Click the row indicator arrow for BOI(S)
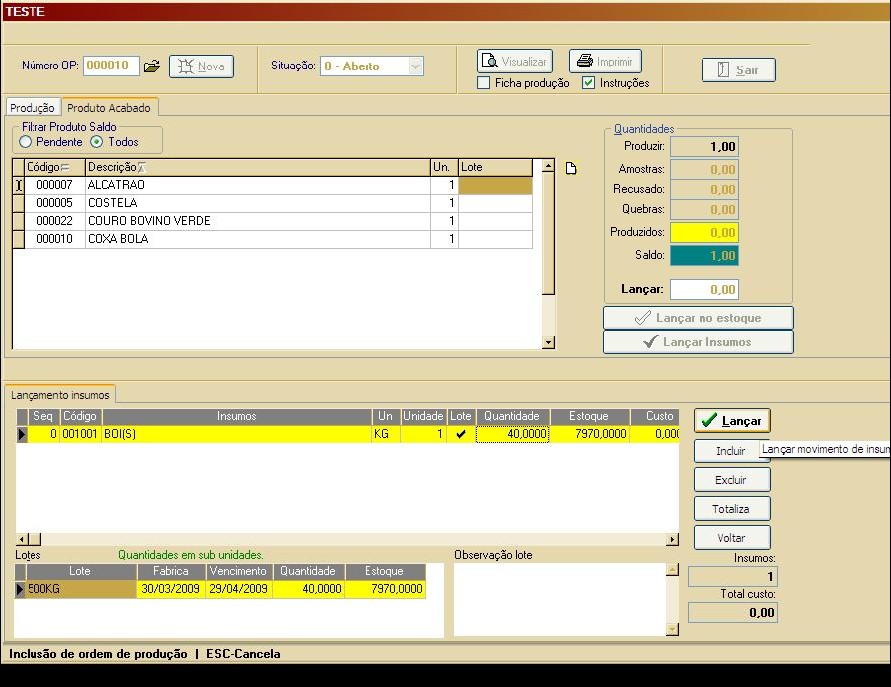The height and width of the screenshot is (687, 891). click(22, 434)
